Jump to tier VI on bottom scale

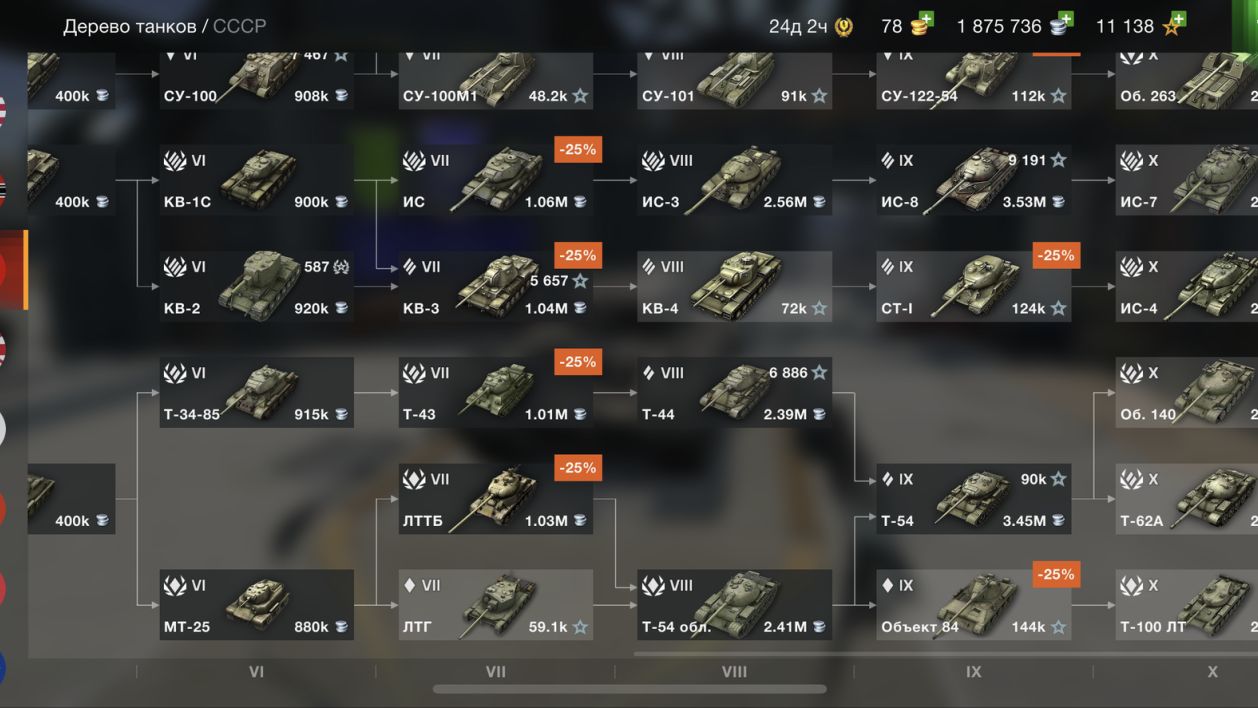[x=256, y=672]
